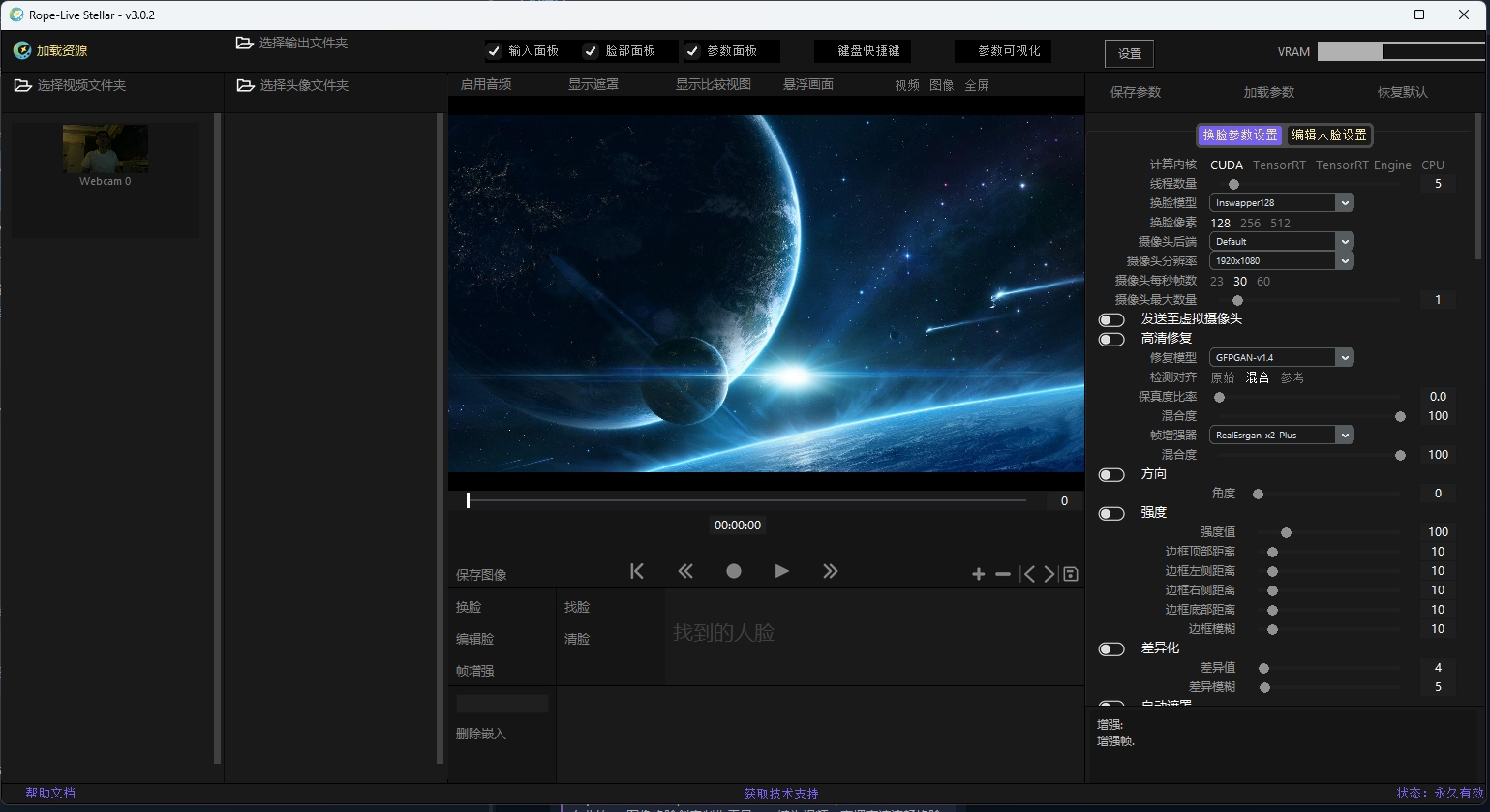Image resolution: width=1490 pixels, height=812 pixels.
Task: Enable the 发送至虚拟摄像头 switch
Action: tap(1111, 319)
